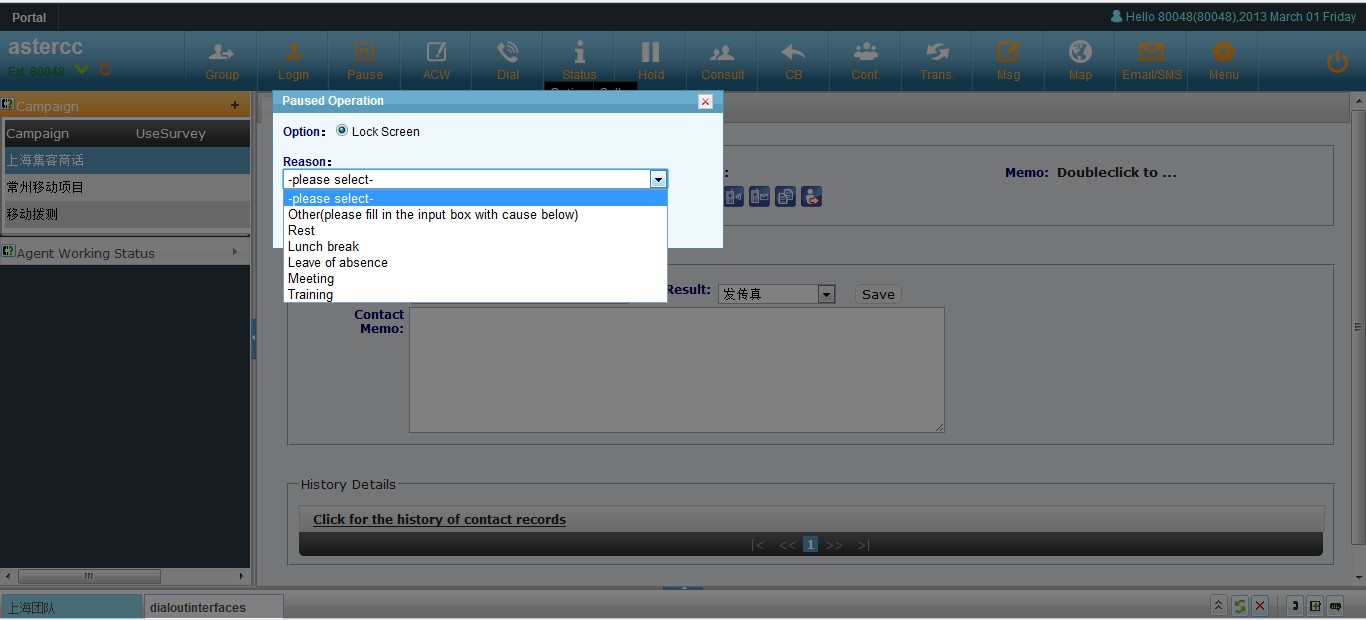
Task: Close the Paused Operation dialog
Action: click(x=705, y=102)
